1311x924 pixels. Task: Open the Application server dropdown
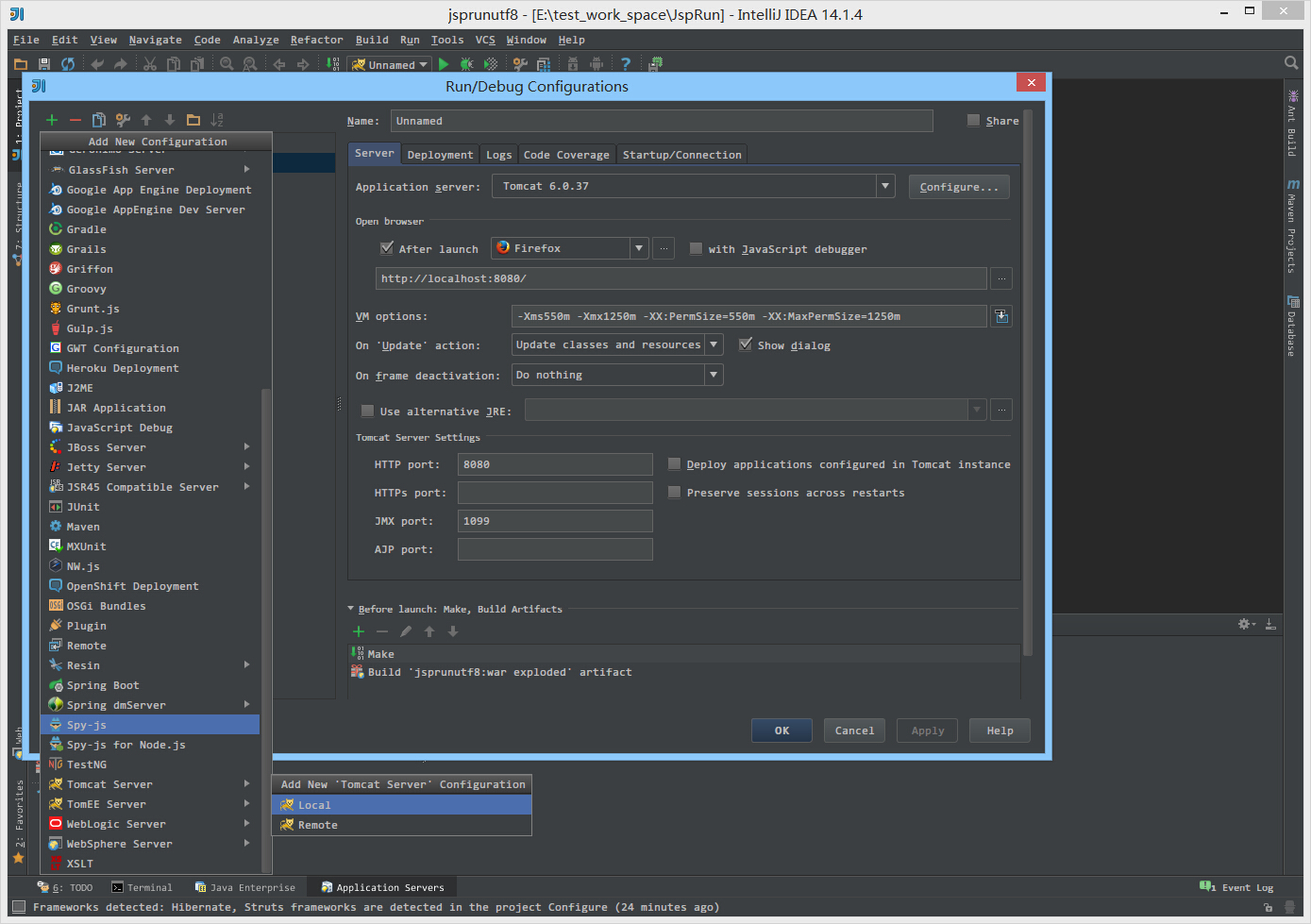[884, 186]
